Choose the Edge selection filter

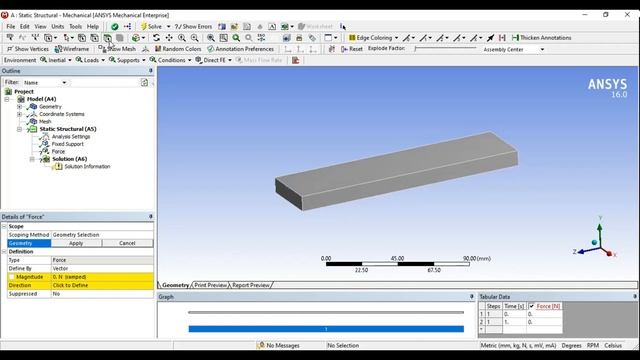pos(94,38)
